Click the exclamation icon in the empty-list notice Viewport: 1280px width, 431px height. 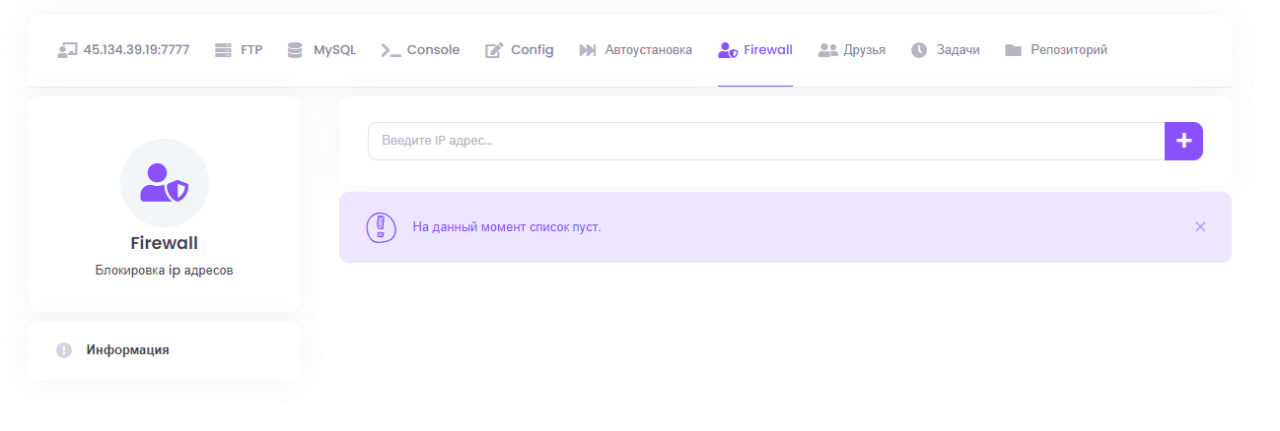pyautogui.click(x=381, y=227)
